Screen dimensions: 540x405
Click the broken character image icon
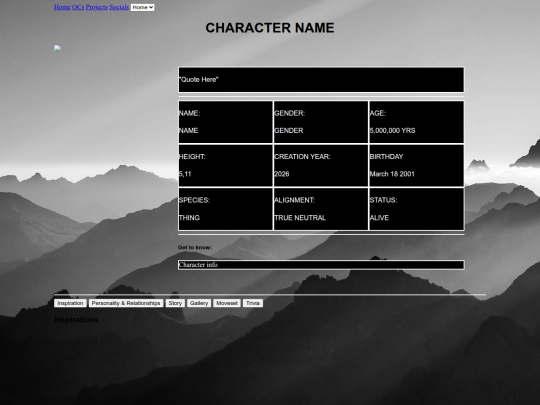point(57,48)
